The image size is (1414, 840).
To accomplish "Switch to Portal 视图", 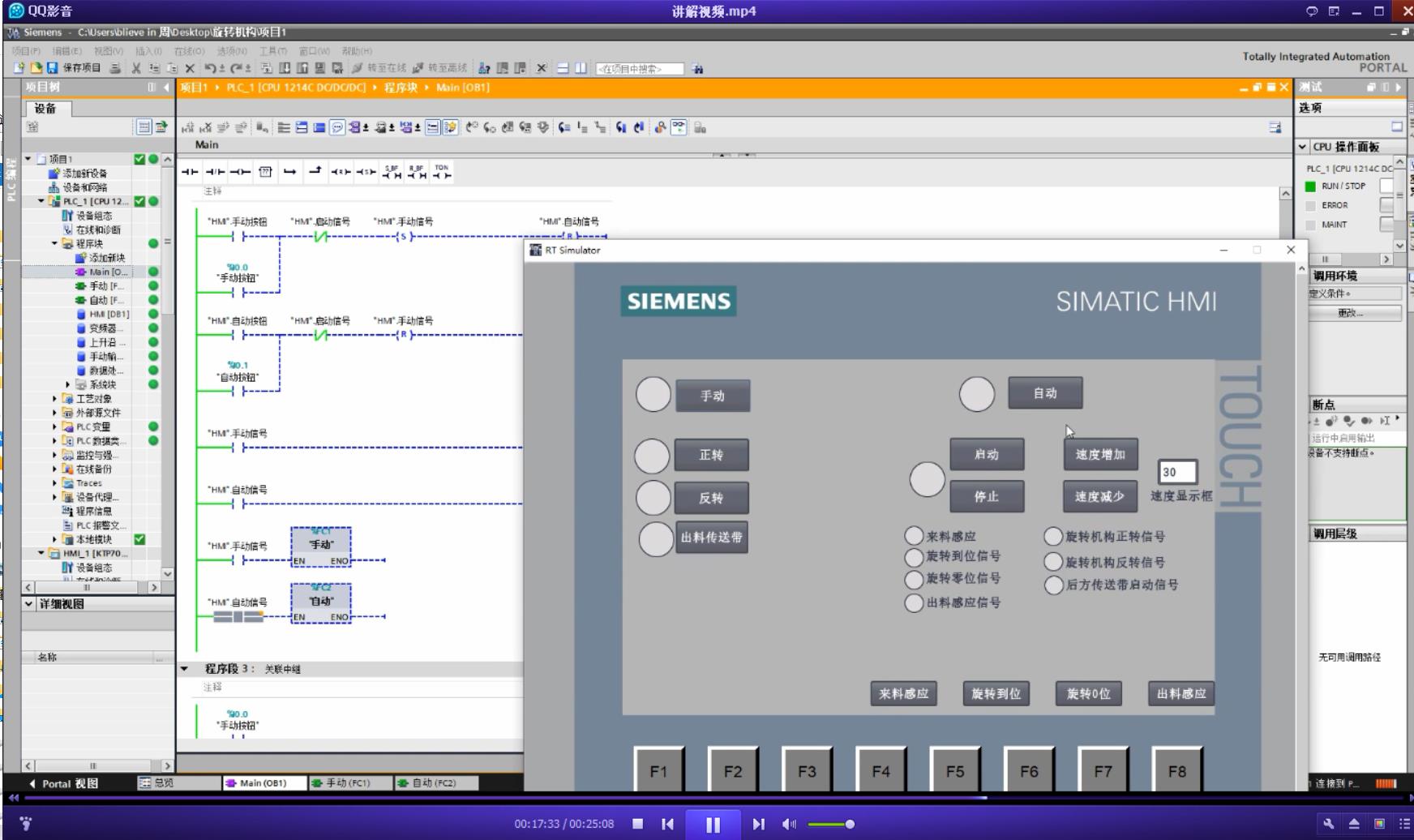I will (64, 783).
